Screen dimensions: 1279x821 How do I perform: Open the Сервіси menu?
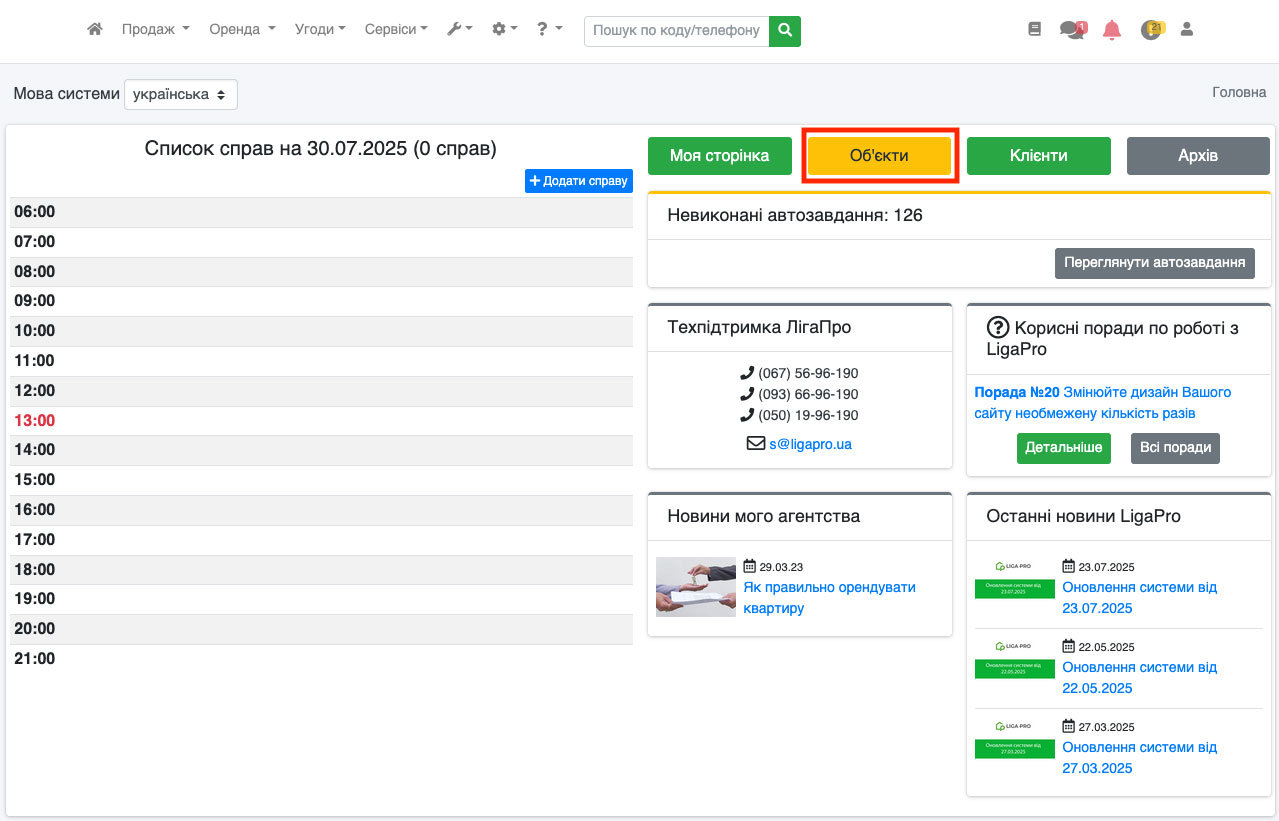pyautogui.click(x=396, y=30)
